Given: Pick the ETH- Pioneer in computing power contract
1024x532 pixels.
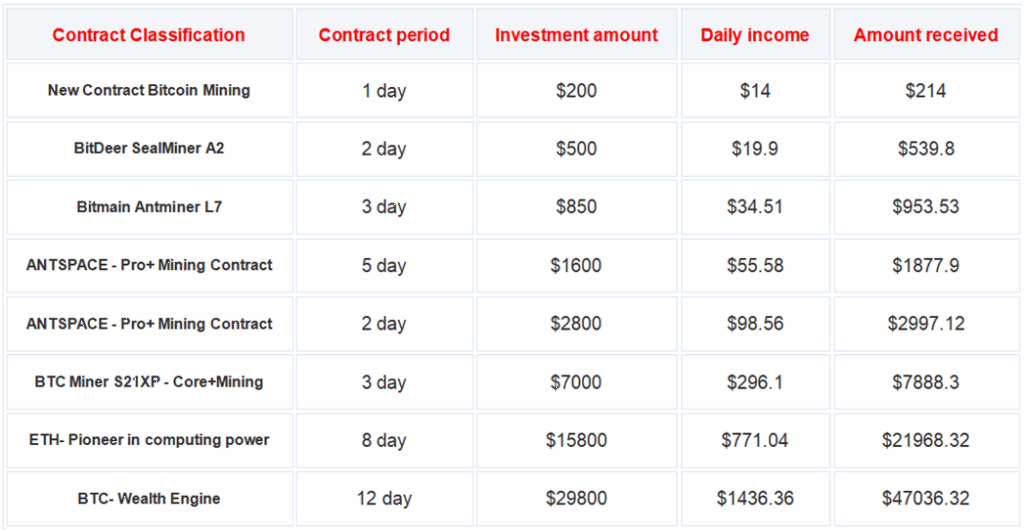Looking at the screenshot, I should (x=149, y=440).
